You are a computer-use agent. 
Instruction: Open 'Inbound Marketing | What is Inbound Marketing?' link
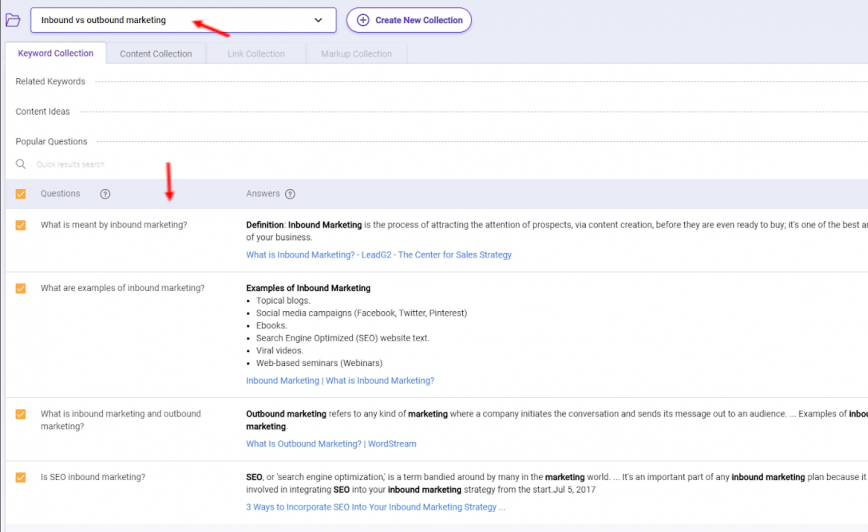pyautogui.click(x=340, y=380)
